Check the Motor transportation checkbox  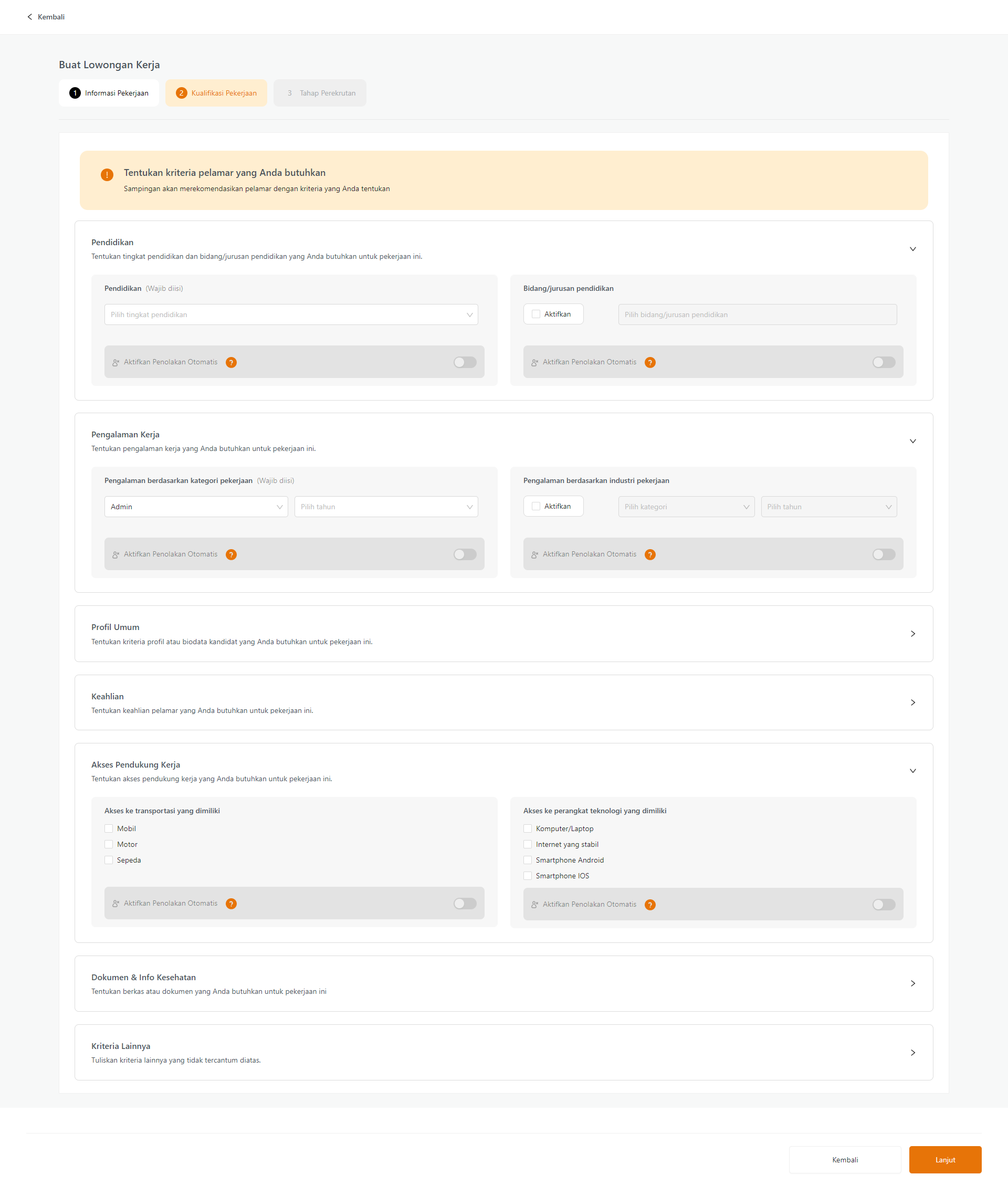109,844
